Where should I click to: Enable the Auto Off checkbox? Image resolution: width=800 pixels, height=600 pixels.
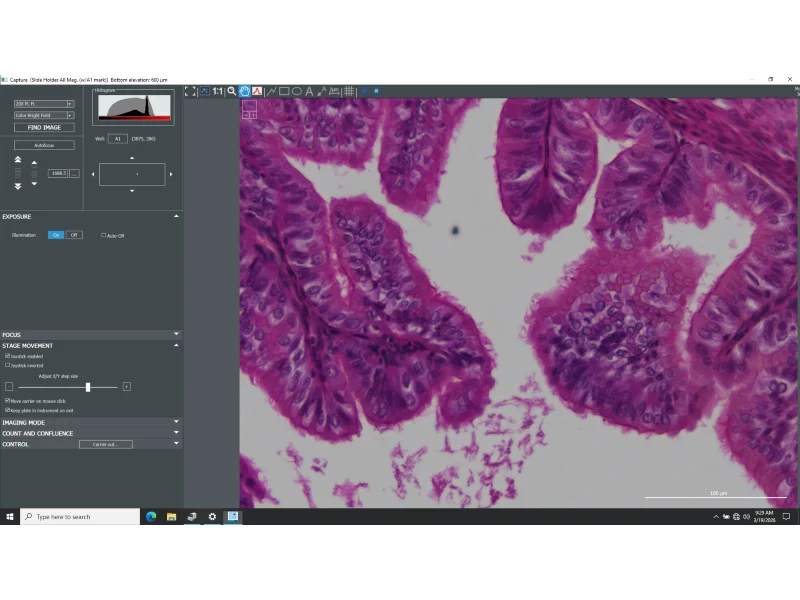point(104,235)
